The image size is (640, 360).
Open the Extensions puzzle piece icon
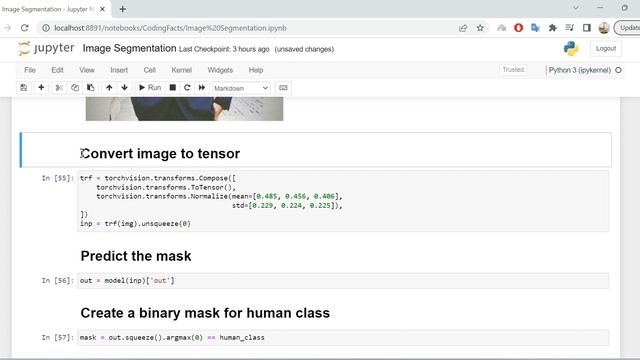click(552, 28)
